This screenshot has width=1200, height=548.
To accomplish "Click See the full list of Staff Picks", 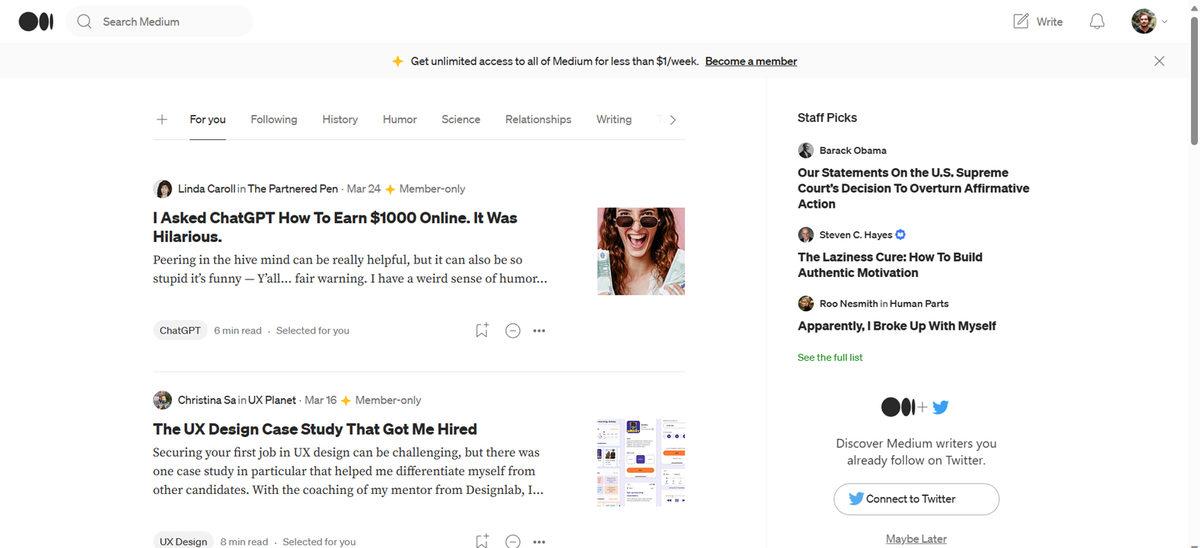I will click(x=830, y=357).
